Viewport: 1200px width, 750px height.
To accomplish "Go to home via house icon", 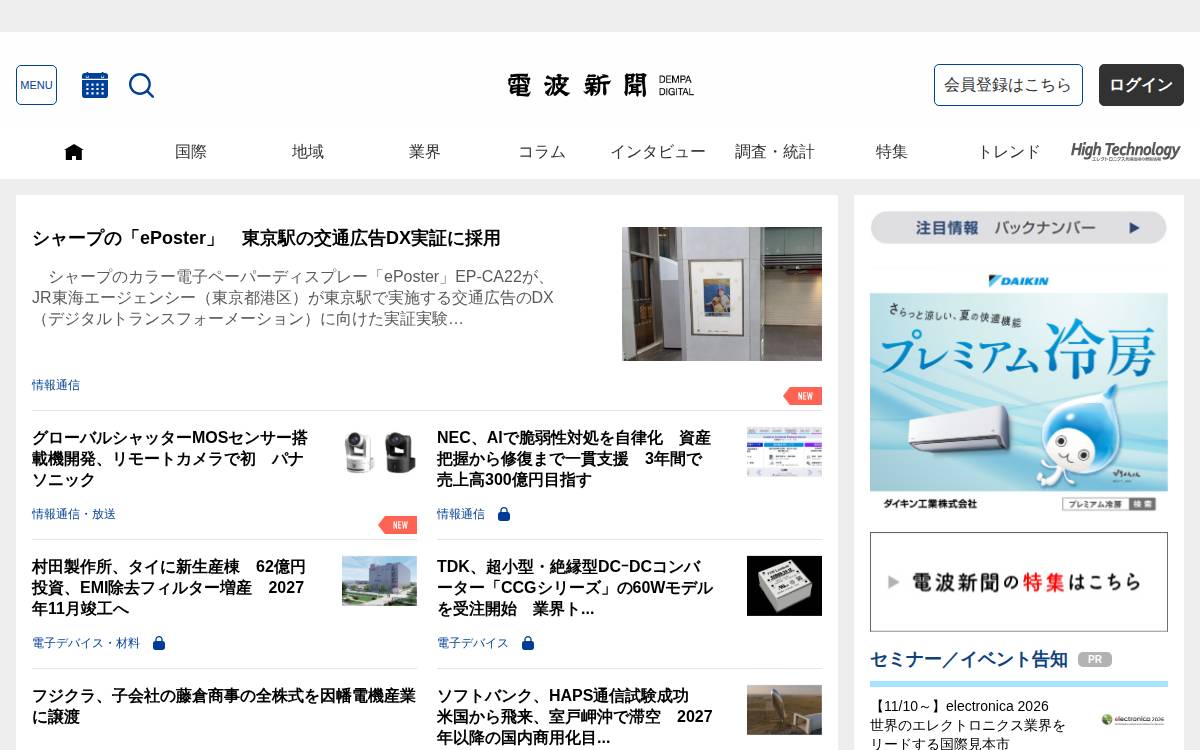I will coord(74,152).
